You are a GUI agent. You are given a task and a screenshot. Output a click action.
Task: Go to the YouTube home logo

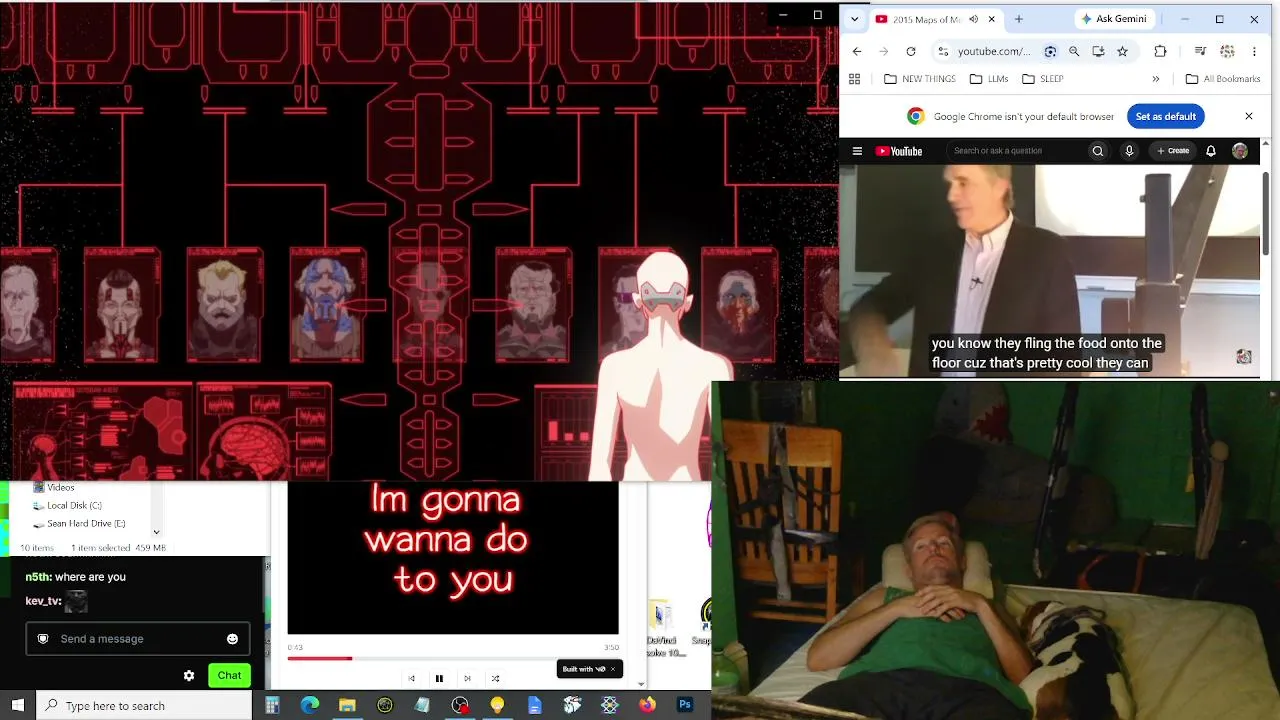click(899, 151)
